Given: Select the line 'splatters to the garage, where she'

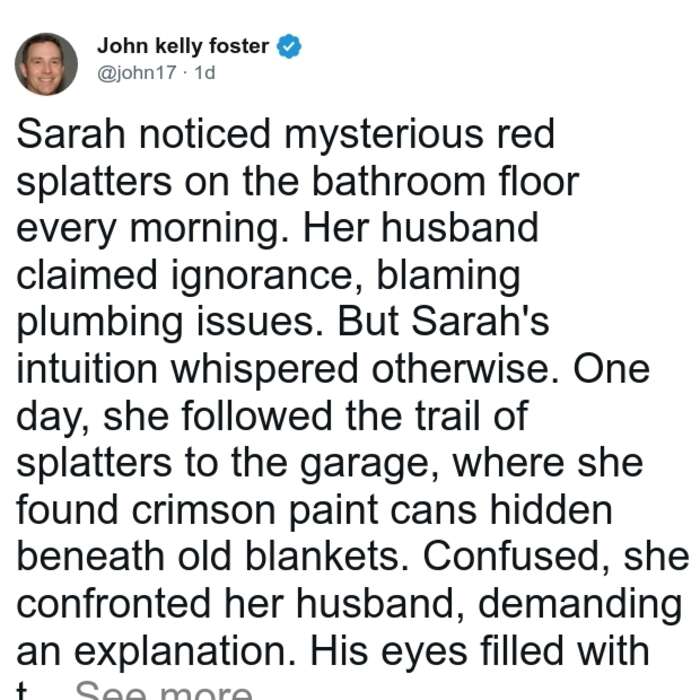Looking at the screenshot, I should tap(330, 463).
